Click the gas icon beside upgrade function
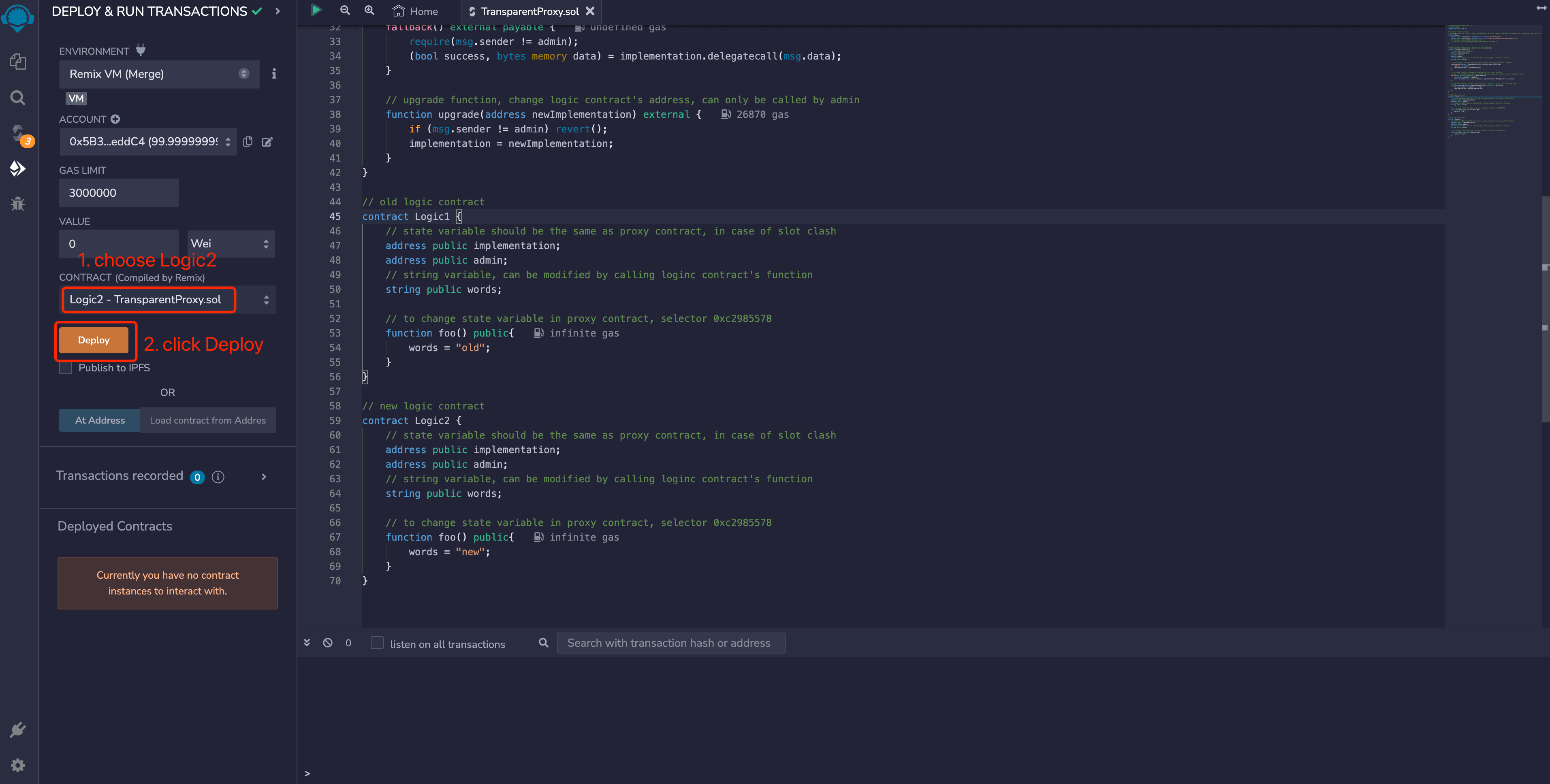1550x784 pixels. tap(726, 114)
